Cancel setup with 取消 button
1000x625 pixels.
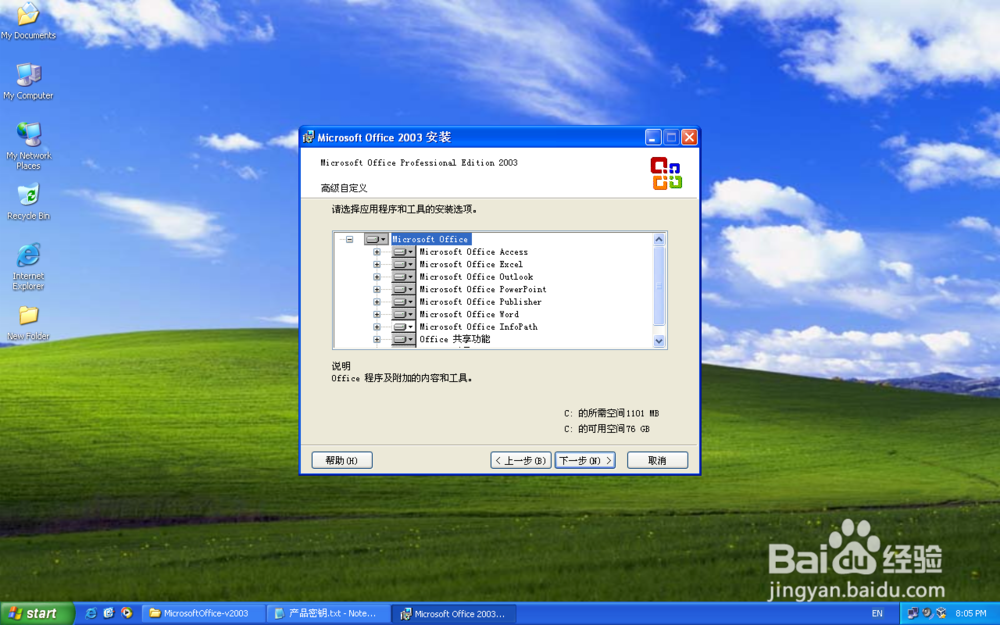658,460
